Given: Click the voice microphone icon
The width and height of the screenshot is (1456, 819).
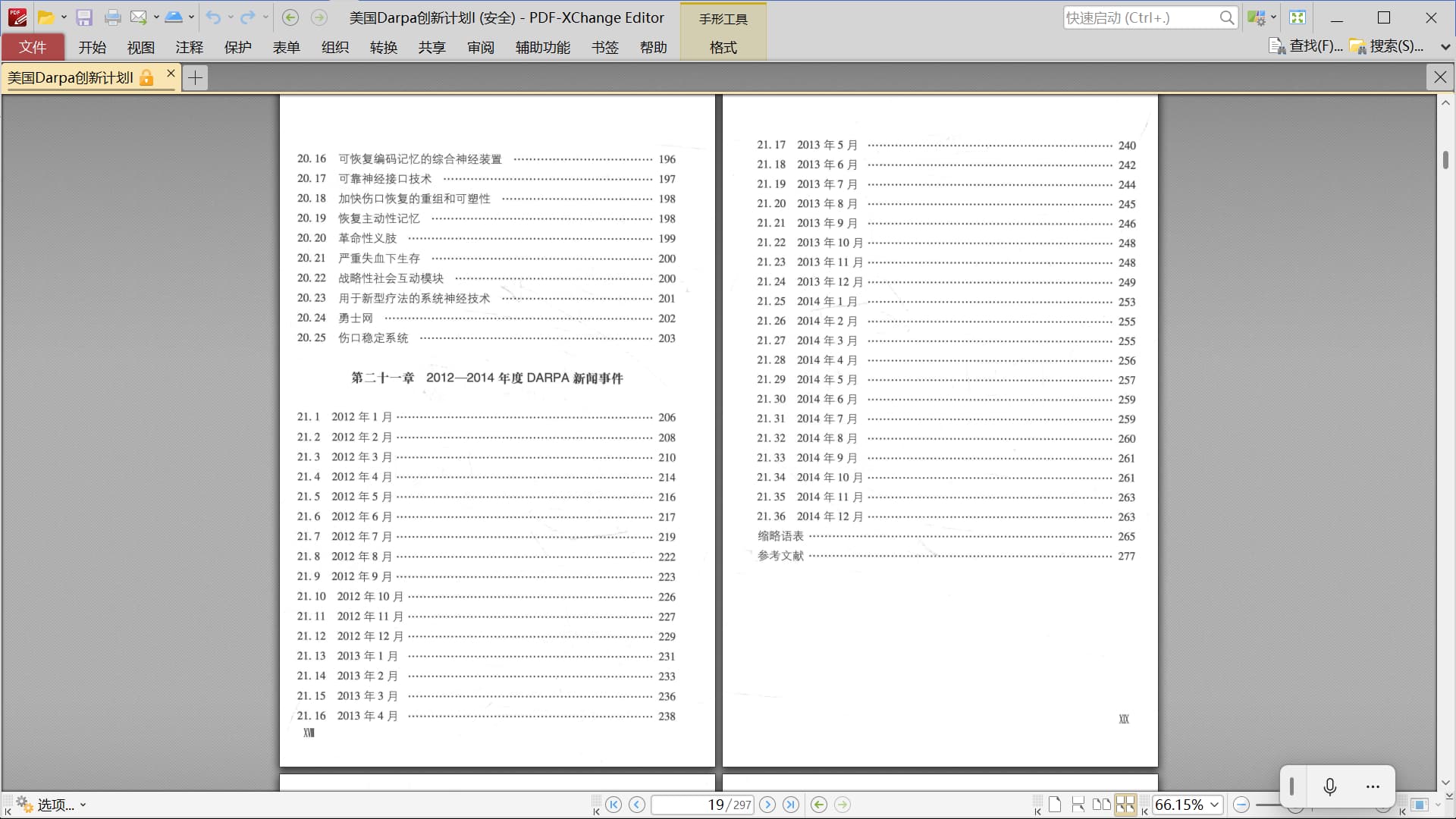Looking at the screenshot, I should (1329, 787).
